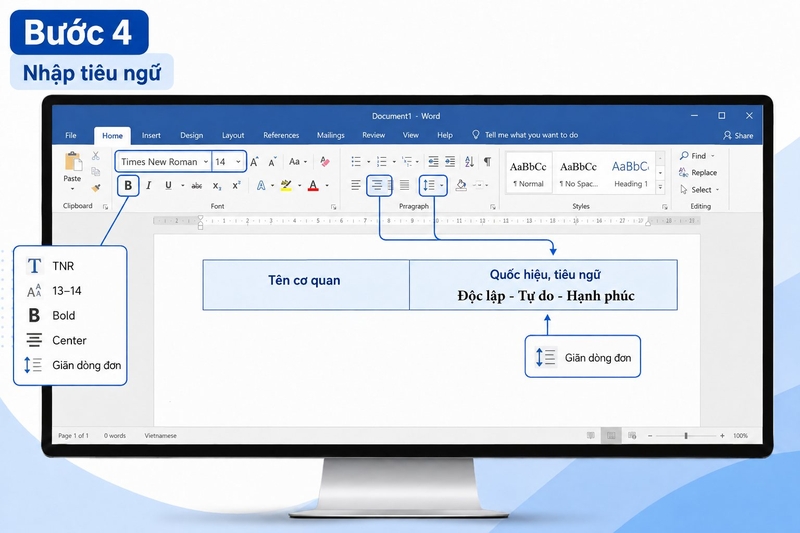Switch to the Insert tab
The height and width of the screenshot is (533, 800).
coord(151,135)
